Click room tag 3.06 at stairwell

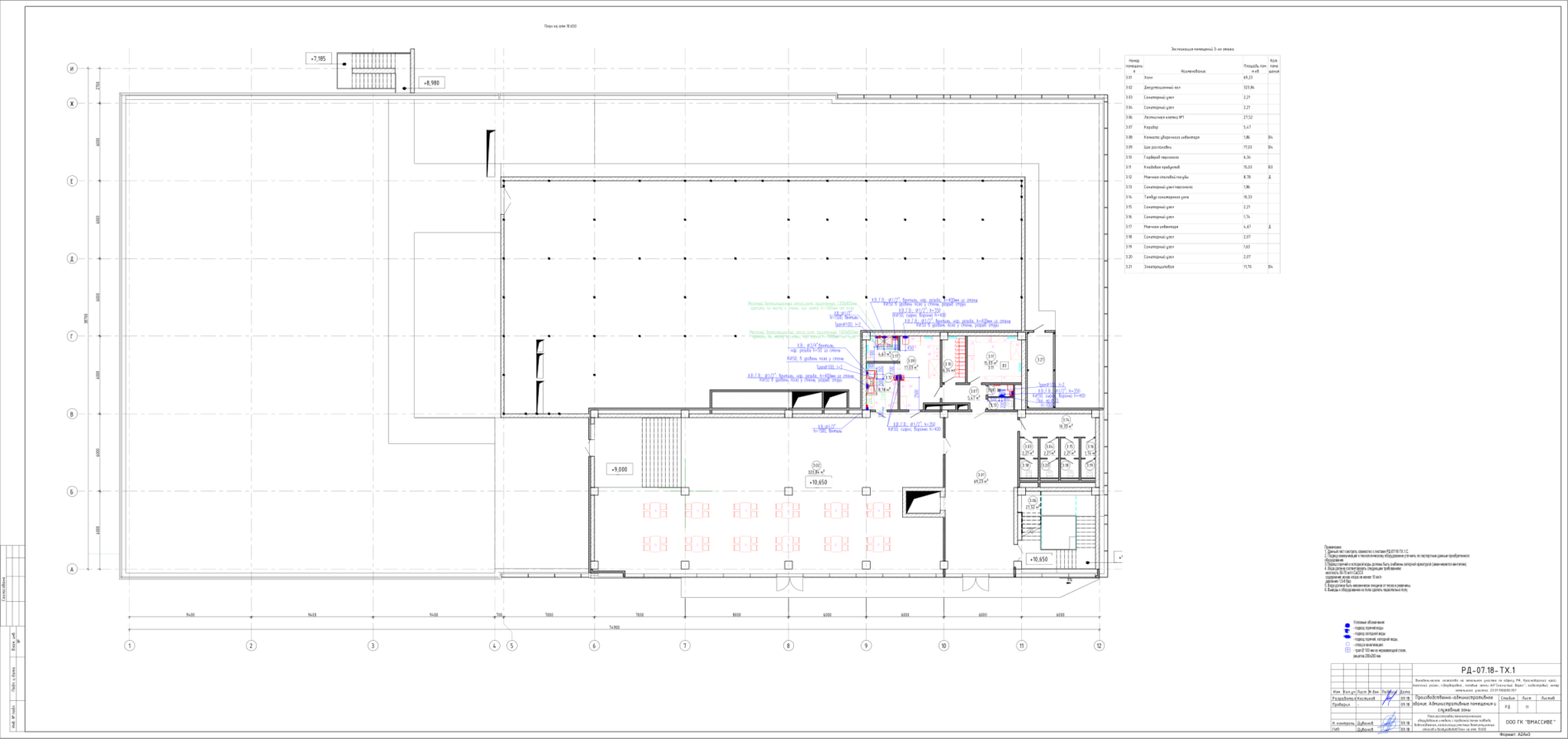point(1033,500)
